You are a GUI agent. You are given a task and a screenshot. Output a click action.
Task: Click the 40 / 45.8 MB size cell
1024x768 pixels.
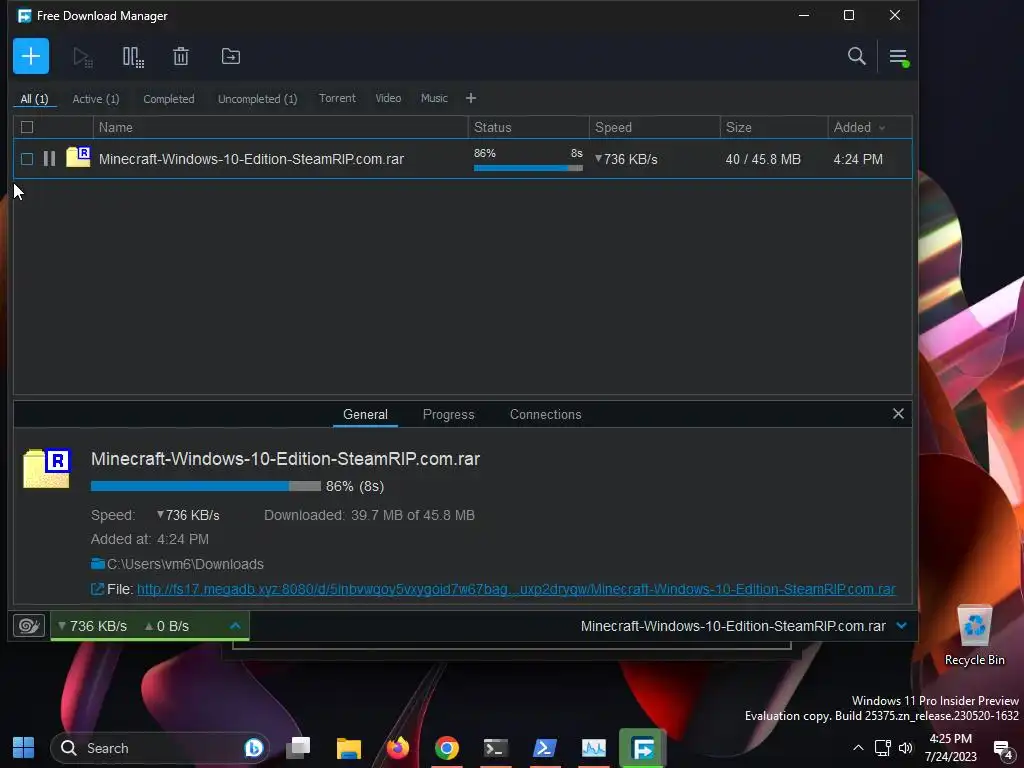coord(763,159)
